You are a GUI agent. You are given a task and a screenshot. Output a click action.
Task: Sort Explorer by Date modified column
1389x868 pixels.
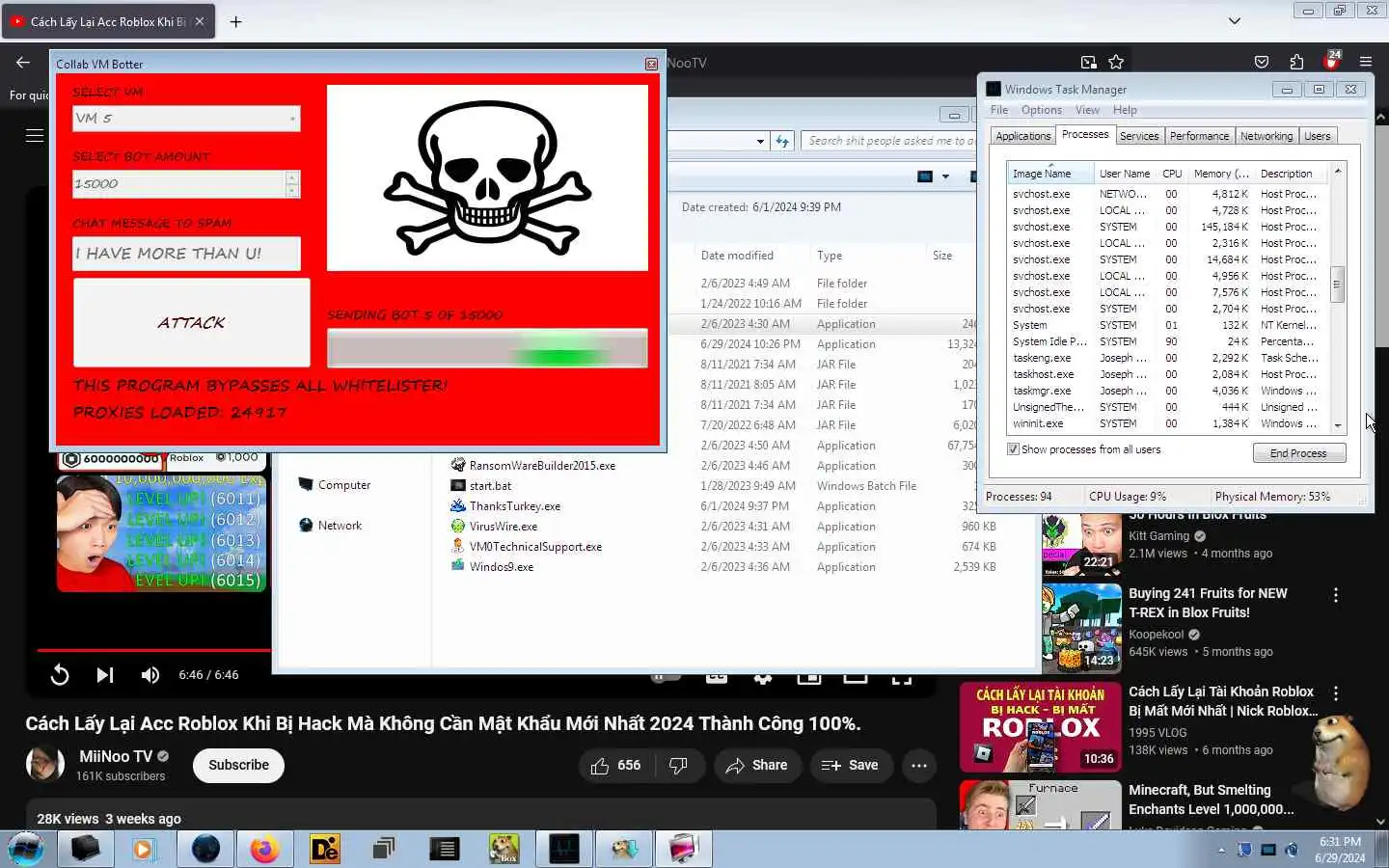737,256
